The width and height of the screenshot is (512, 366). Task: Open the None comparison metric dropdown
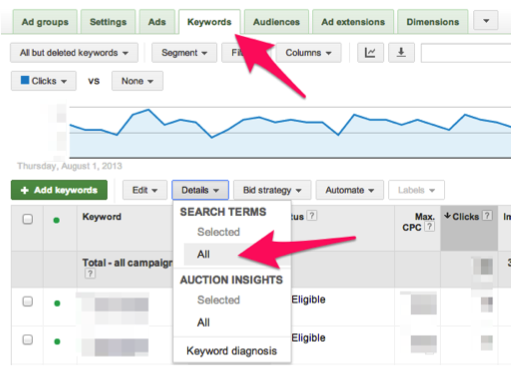point(137,81)
